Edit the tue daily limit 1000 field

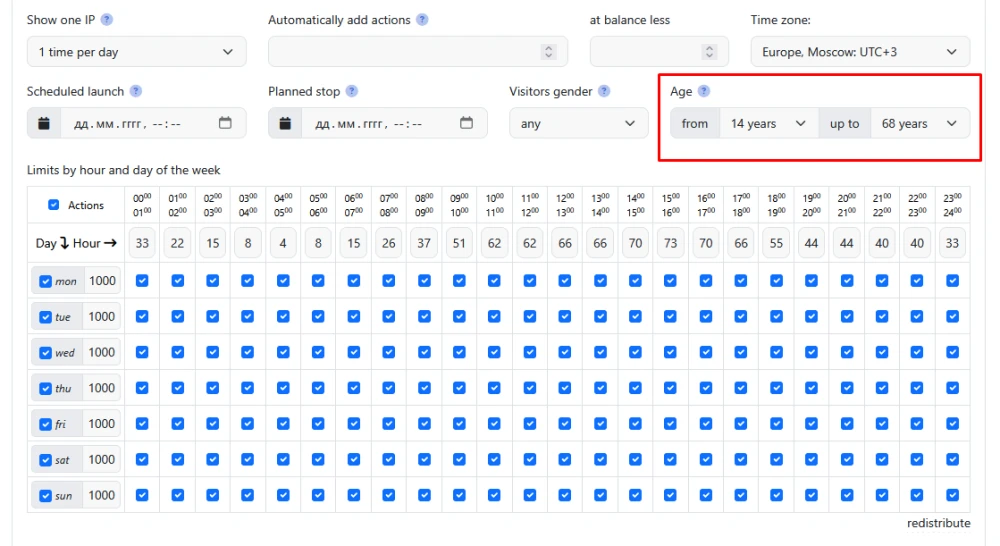coord(103,316)
